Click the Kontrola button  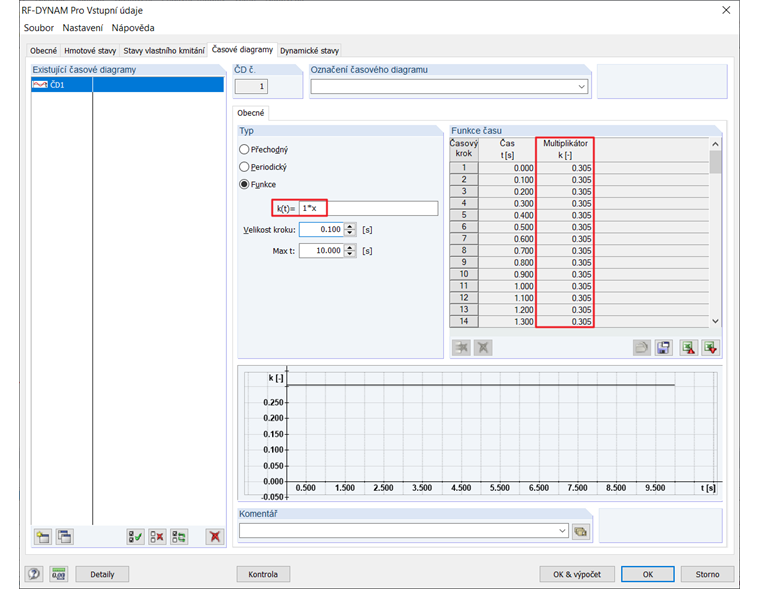click(x=263, y=574)
